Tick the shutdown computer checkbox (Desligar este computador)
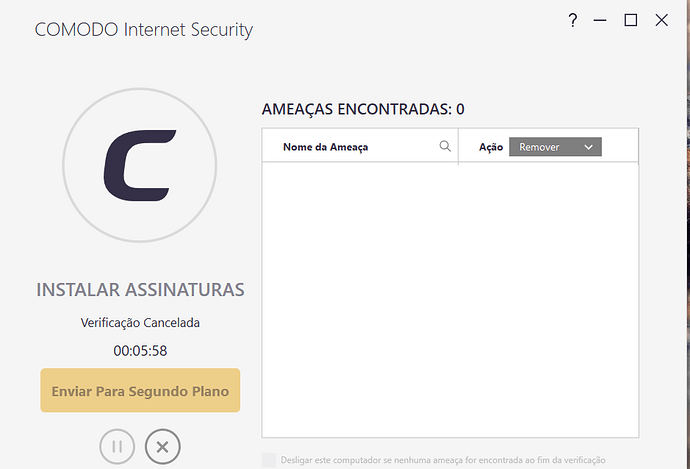Viewport: 690px width, 469px height. pos(269,460)
